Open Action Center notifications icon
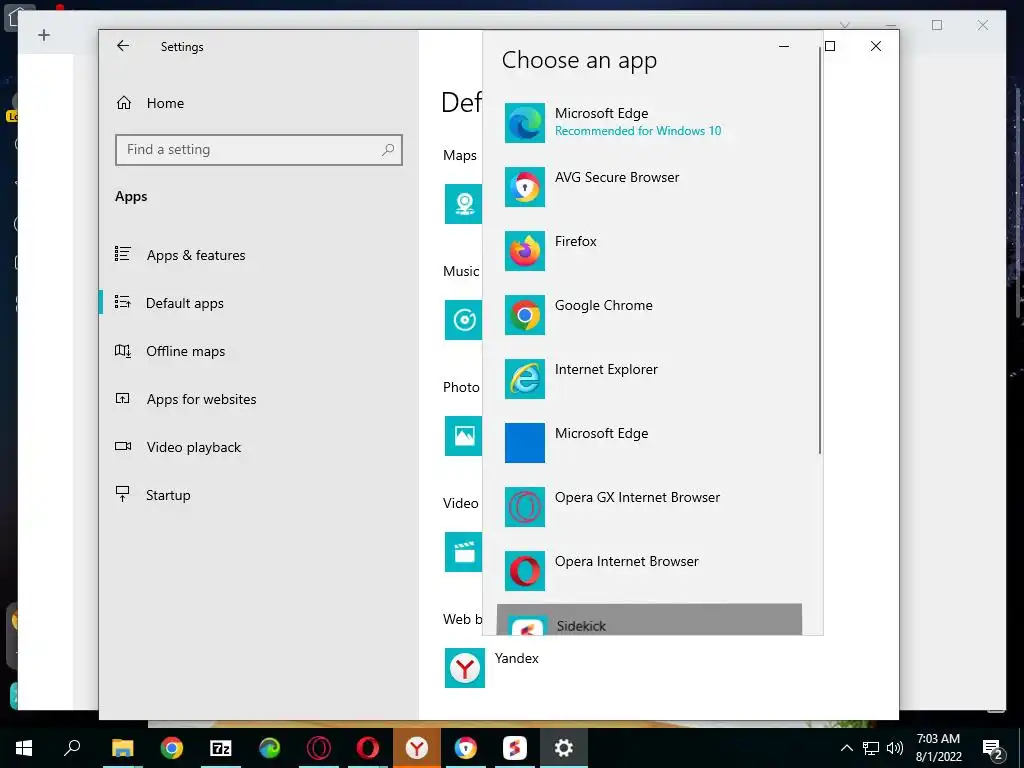This screenshot has height=768, width=1024. click(993, 748)
